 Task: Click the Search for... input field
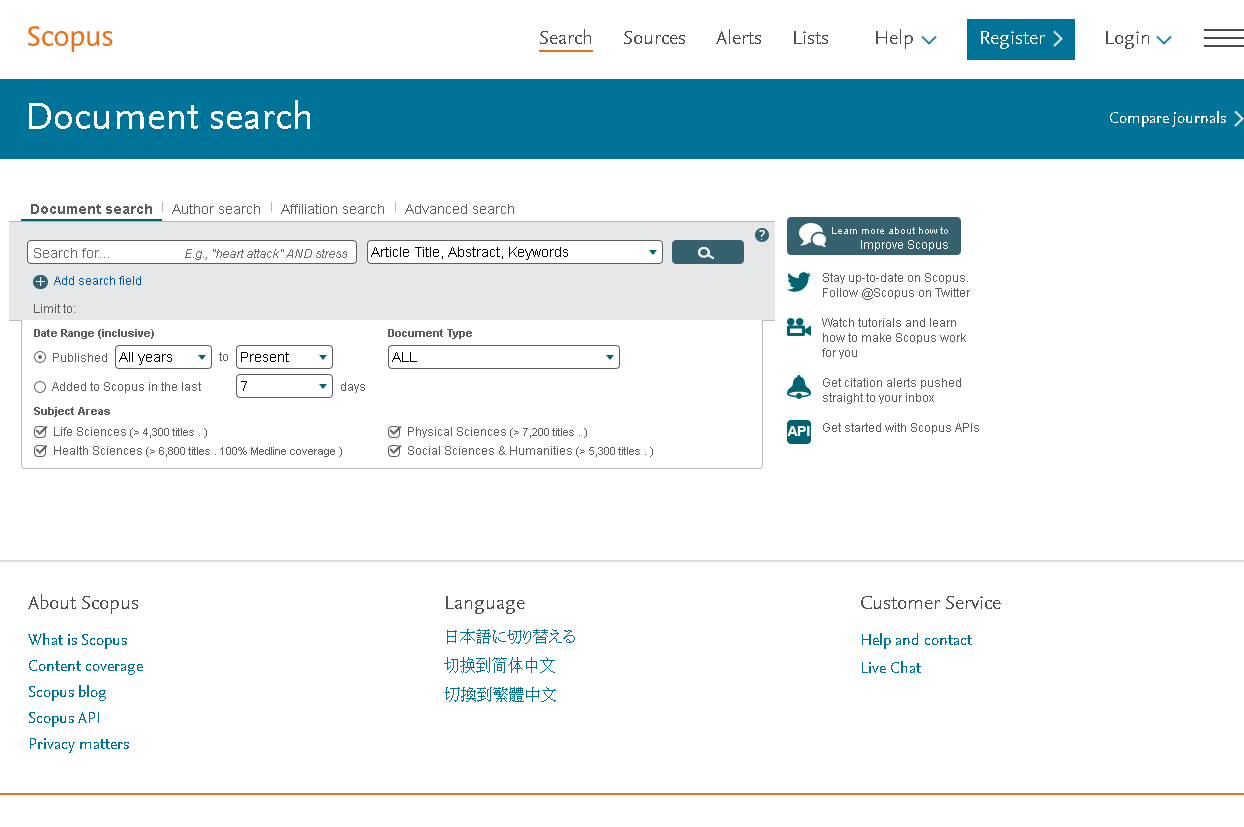(x=192, y=252)
